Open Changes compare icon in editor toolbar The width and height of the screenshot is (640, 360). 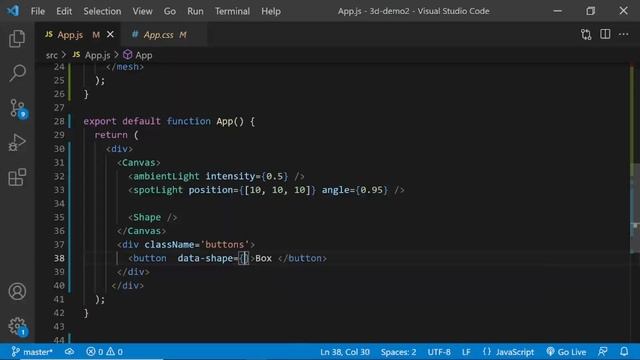pos(586,35)
